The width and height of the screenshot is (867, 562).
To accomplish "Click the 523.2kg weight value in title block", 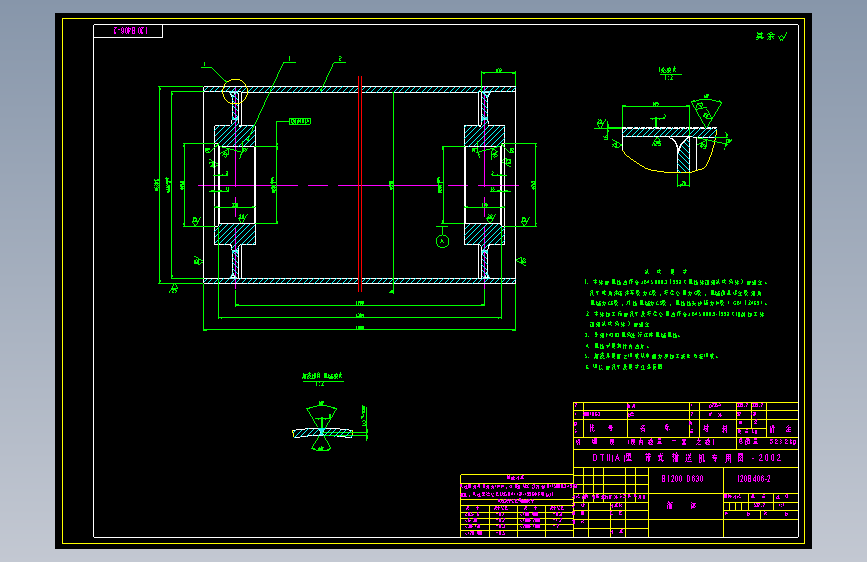I will [x=783, y=442].
